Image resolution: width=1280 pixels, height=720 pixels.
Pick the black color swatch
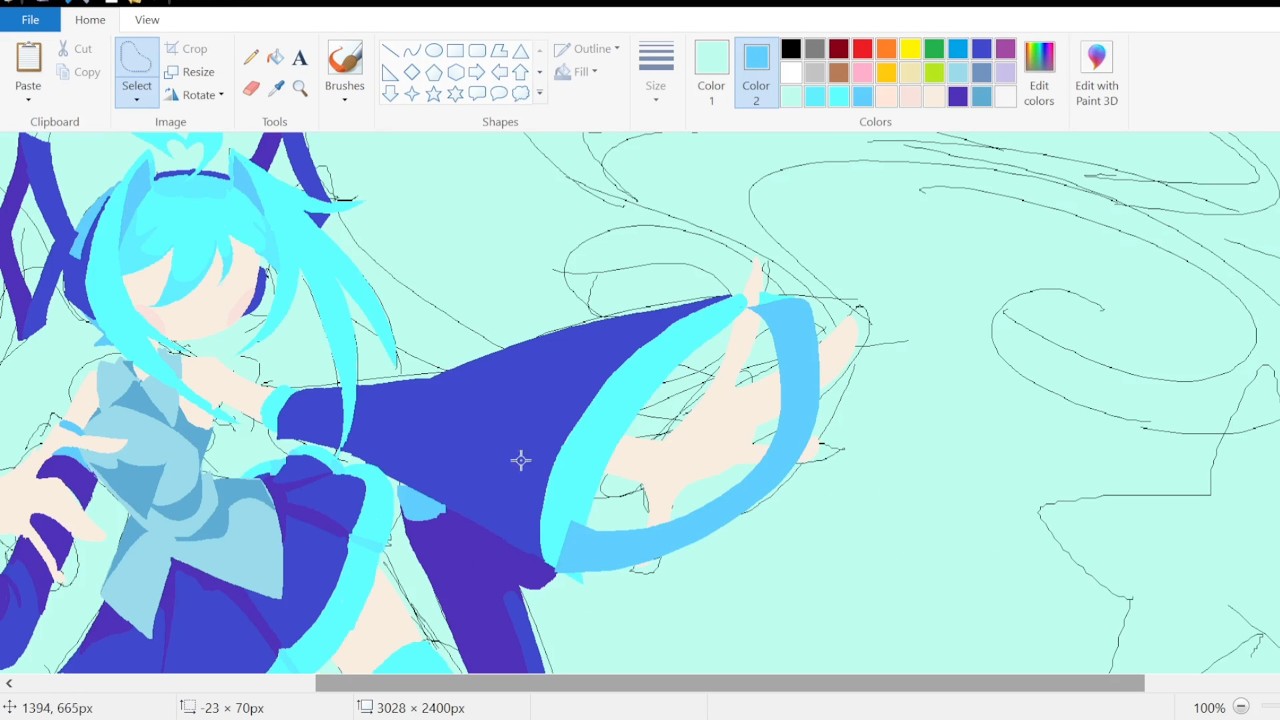tap(791, 49)
